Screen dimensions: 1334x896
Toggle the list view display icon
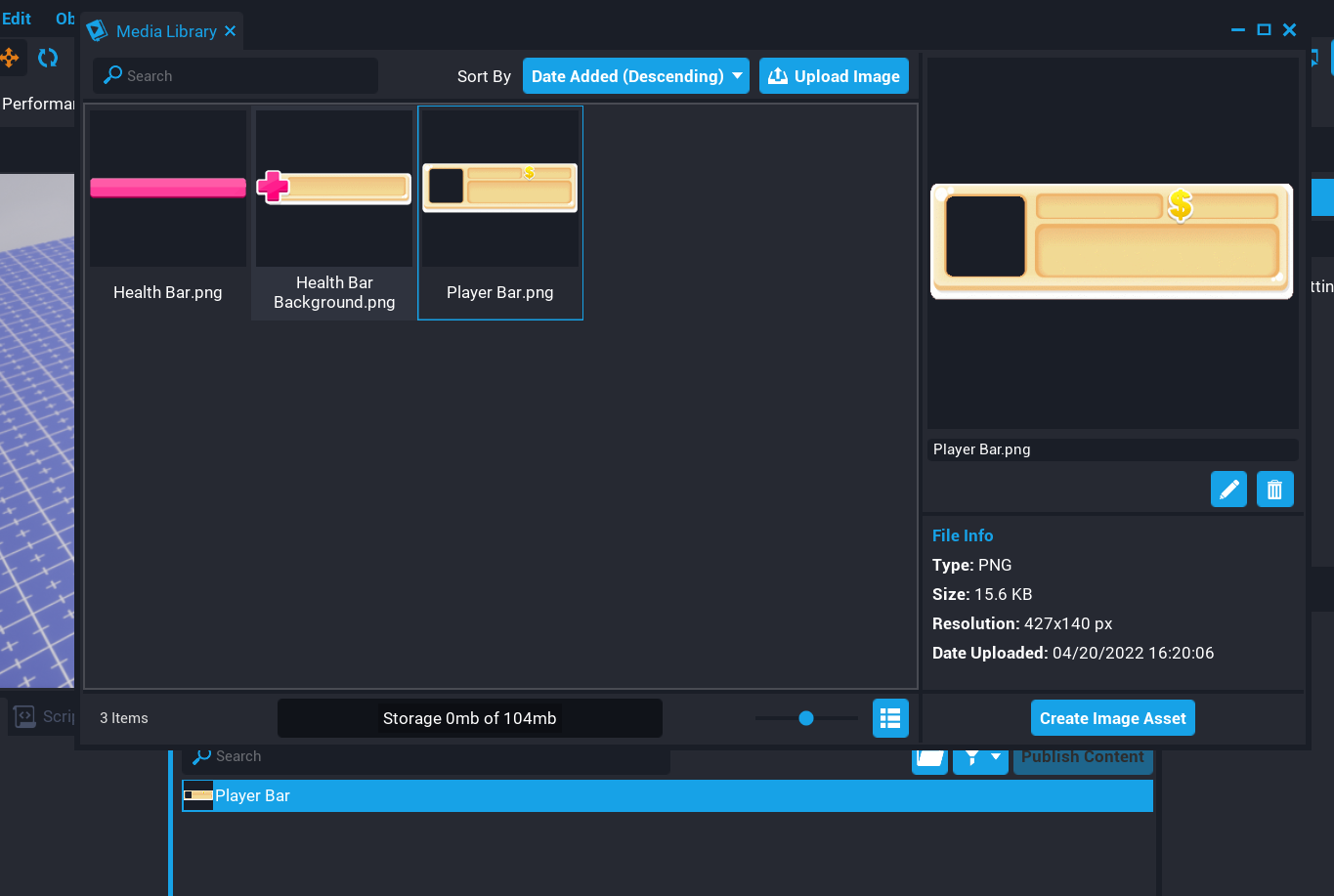click(x=890, y=717)
